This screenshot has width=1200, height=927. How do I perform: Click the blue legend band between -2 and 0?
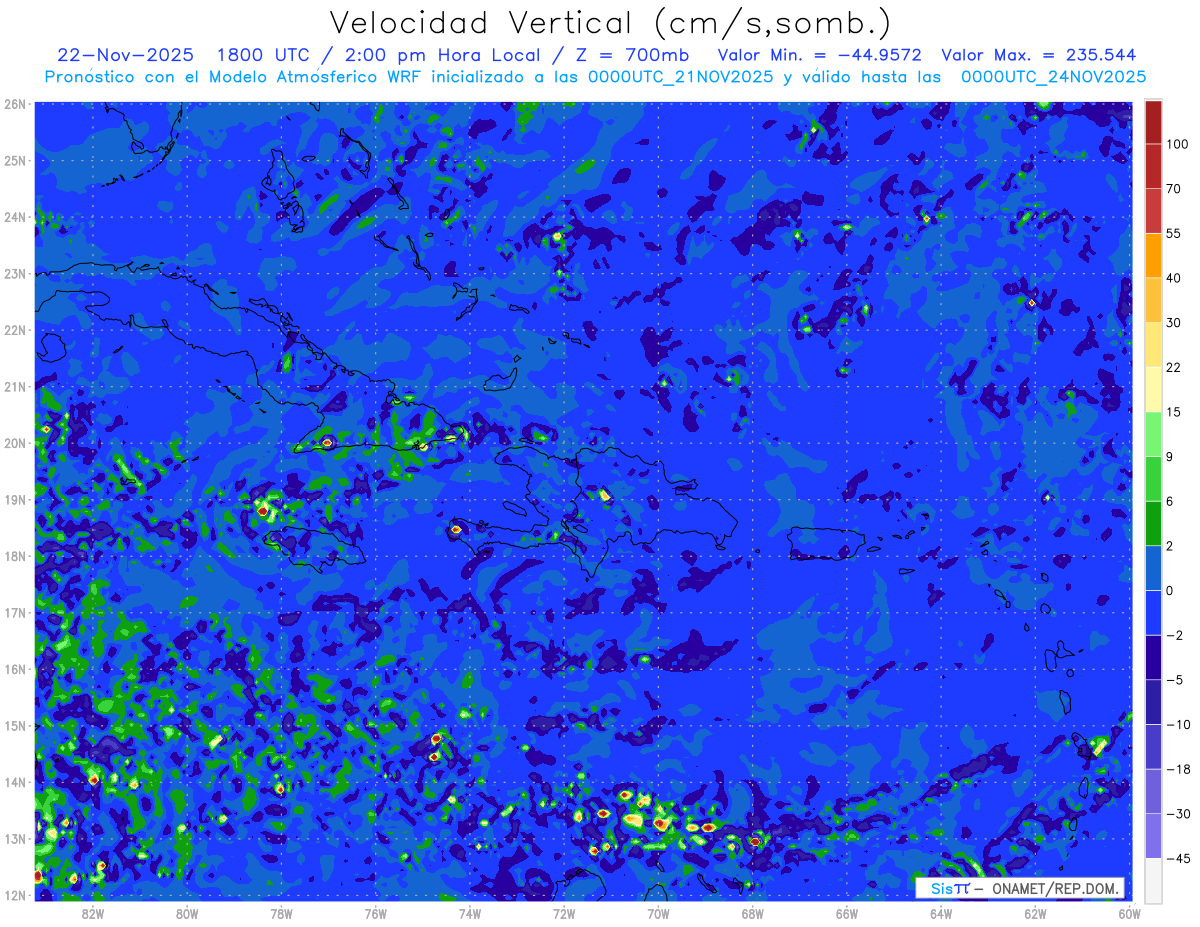(x=1153, y=611)
